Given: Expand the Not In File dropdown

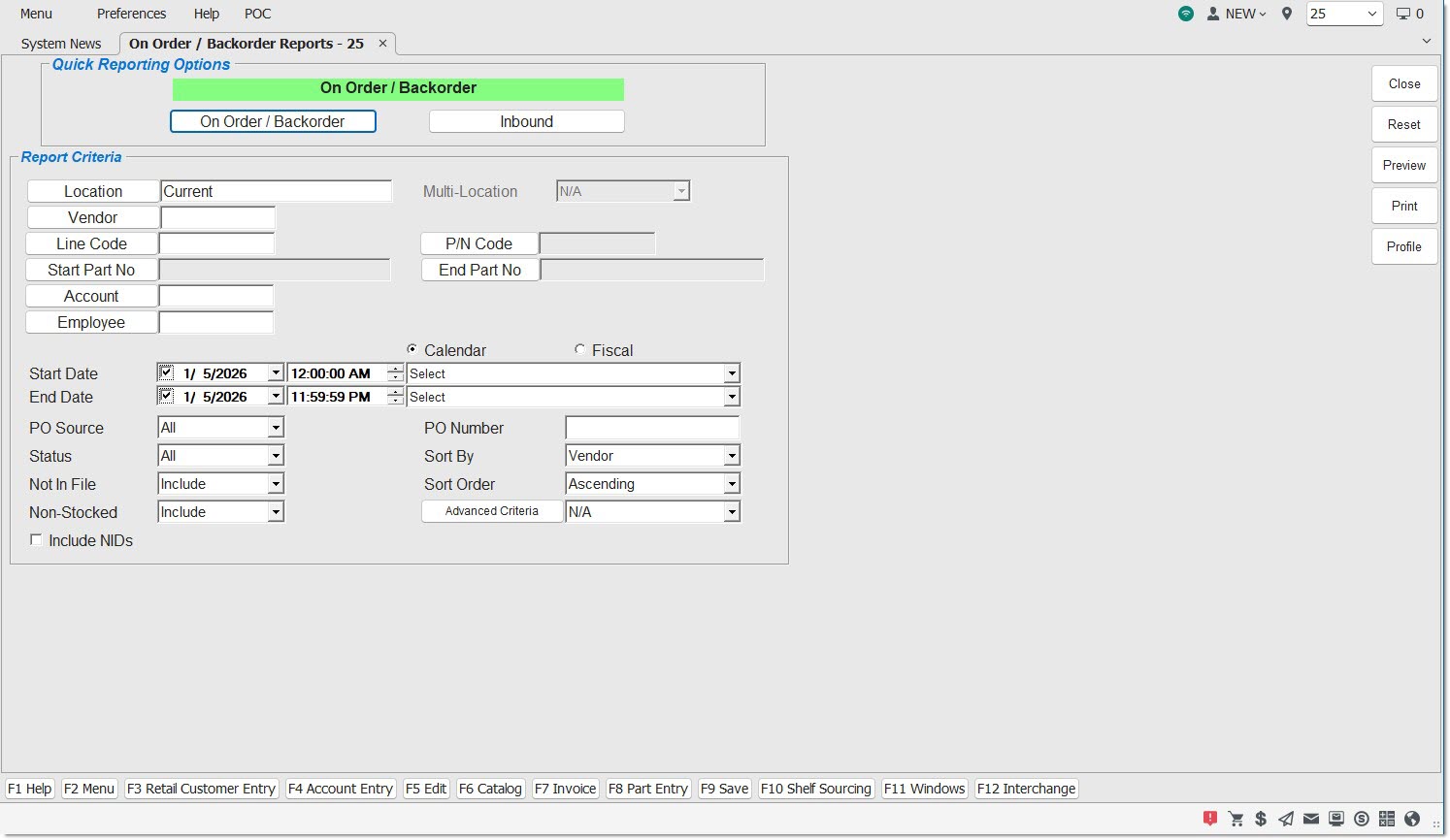Looking at the screenshot, I should pyautogui.click(x=276, y=484).
